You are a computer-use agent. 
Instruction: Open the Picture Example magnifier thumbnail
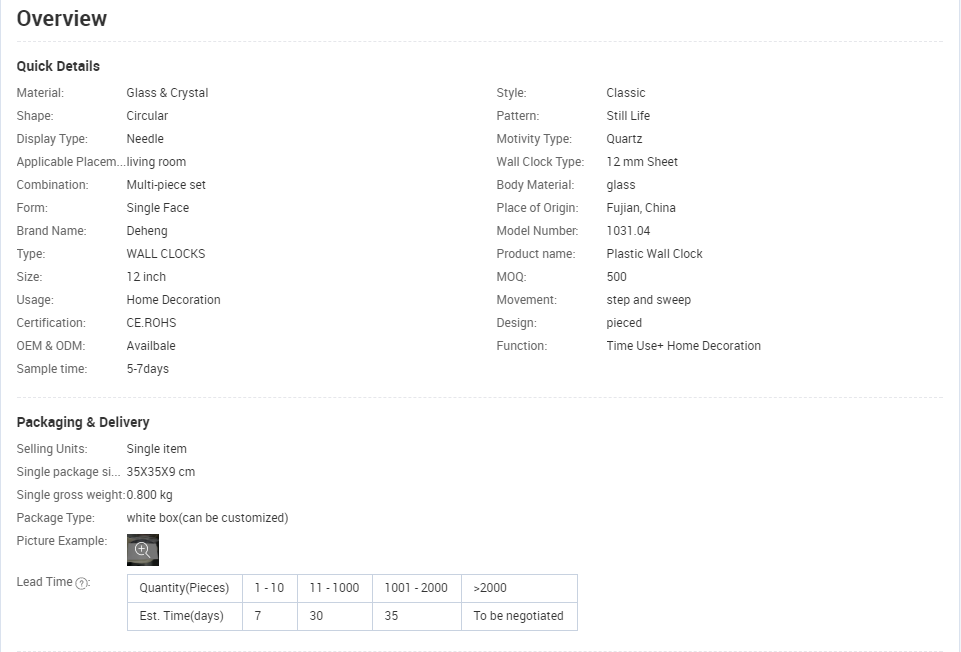(x=143, y=550)
